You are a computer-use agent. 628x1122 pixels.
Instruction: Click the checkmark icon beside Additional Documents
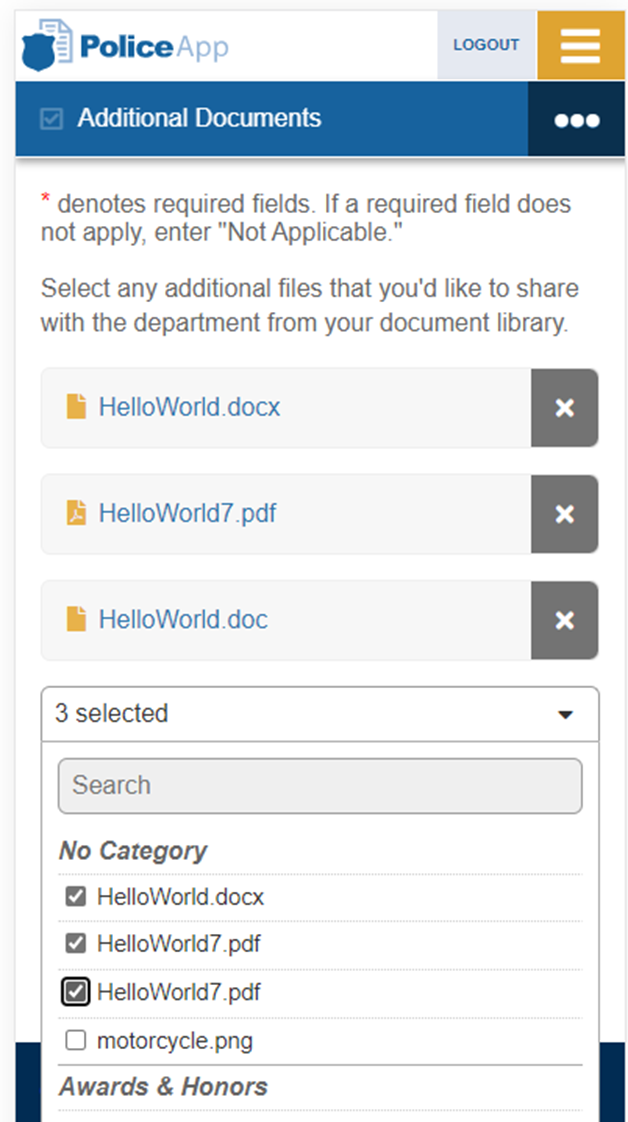[51, 119]
